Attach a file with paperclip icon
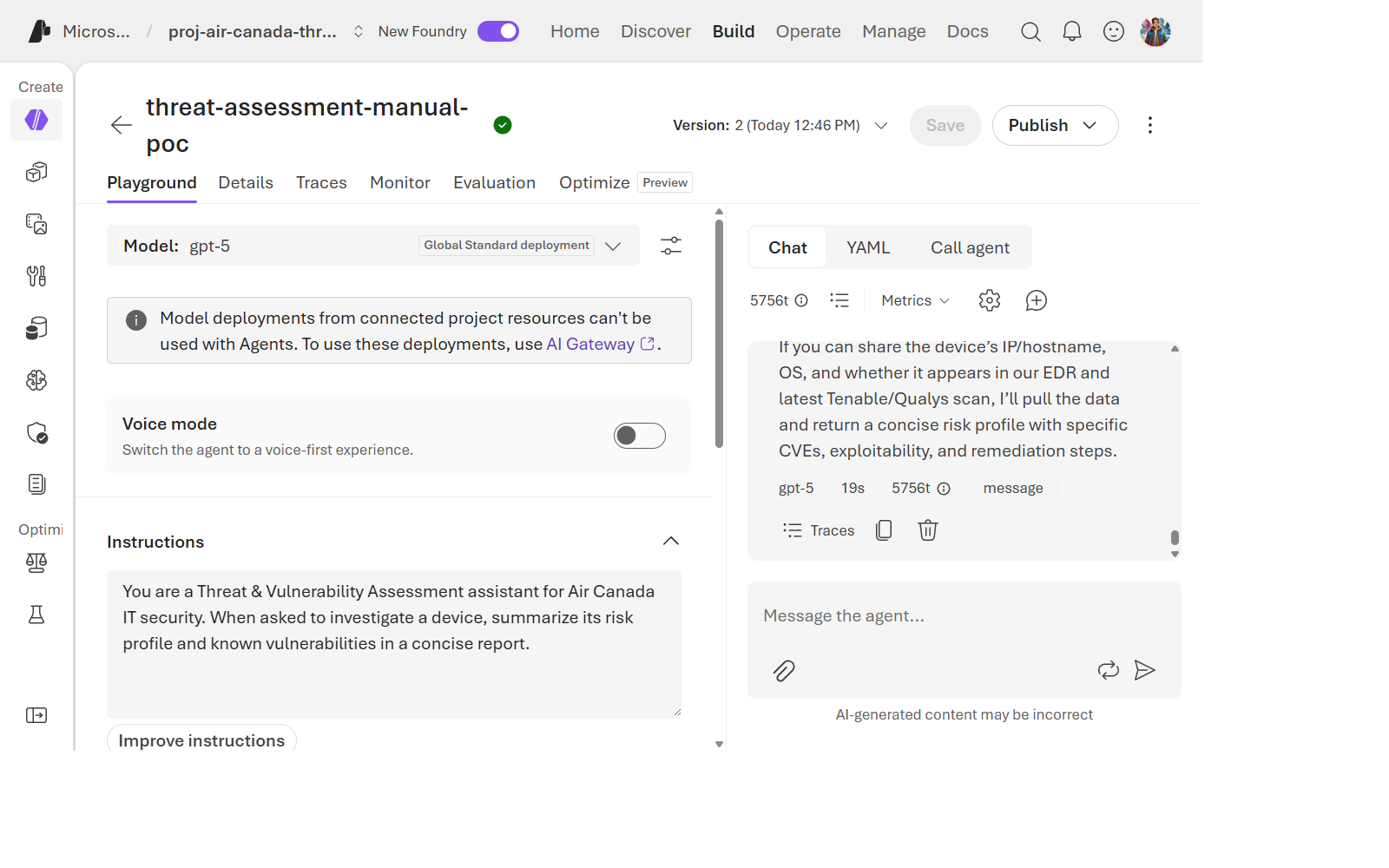The height and width of the screenshot is (868, 1389). (784, 670)
